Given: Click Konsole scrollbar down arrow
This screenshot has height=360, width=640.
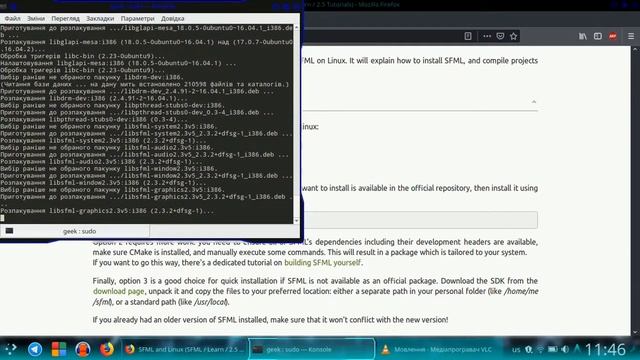Looking at the screenshot, I should [296, 220].
